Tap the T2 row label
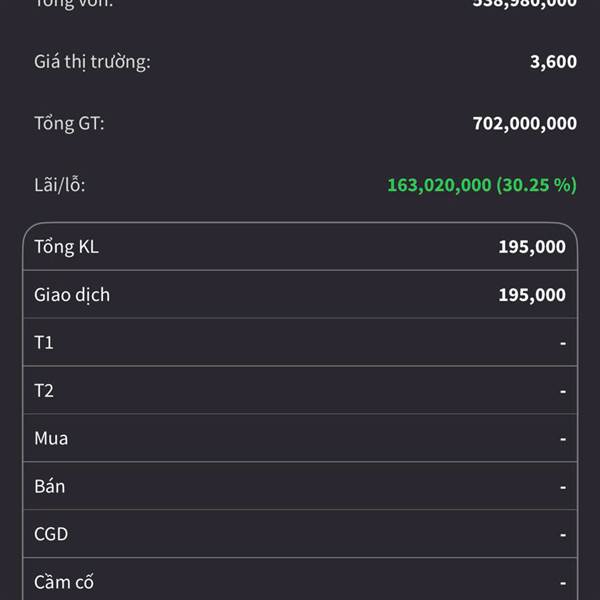 point(44,391)
